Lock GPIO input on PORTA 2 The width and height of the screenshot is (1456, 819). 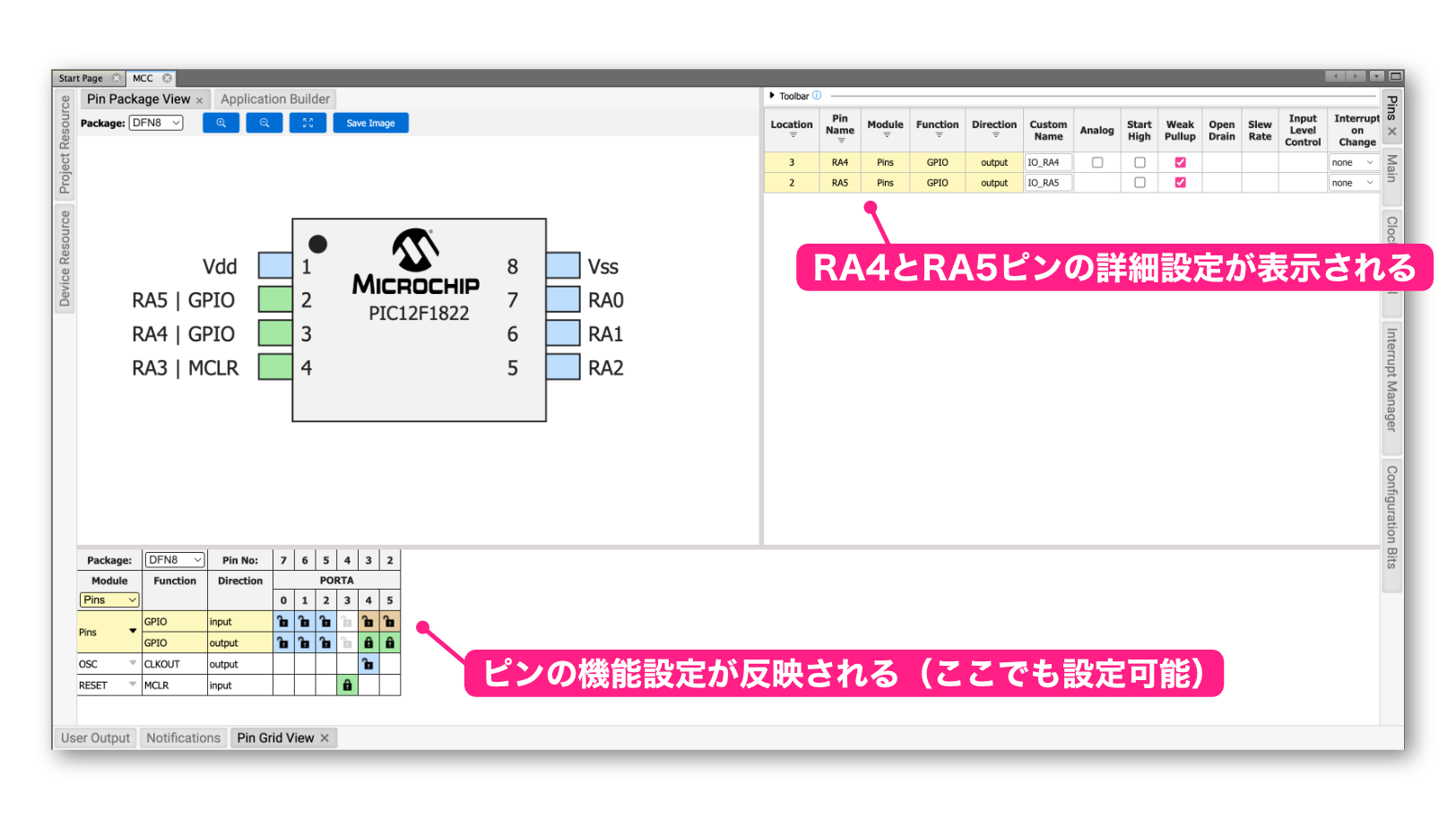tap(326, 621)
